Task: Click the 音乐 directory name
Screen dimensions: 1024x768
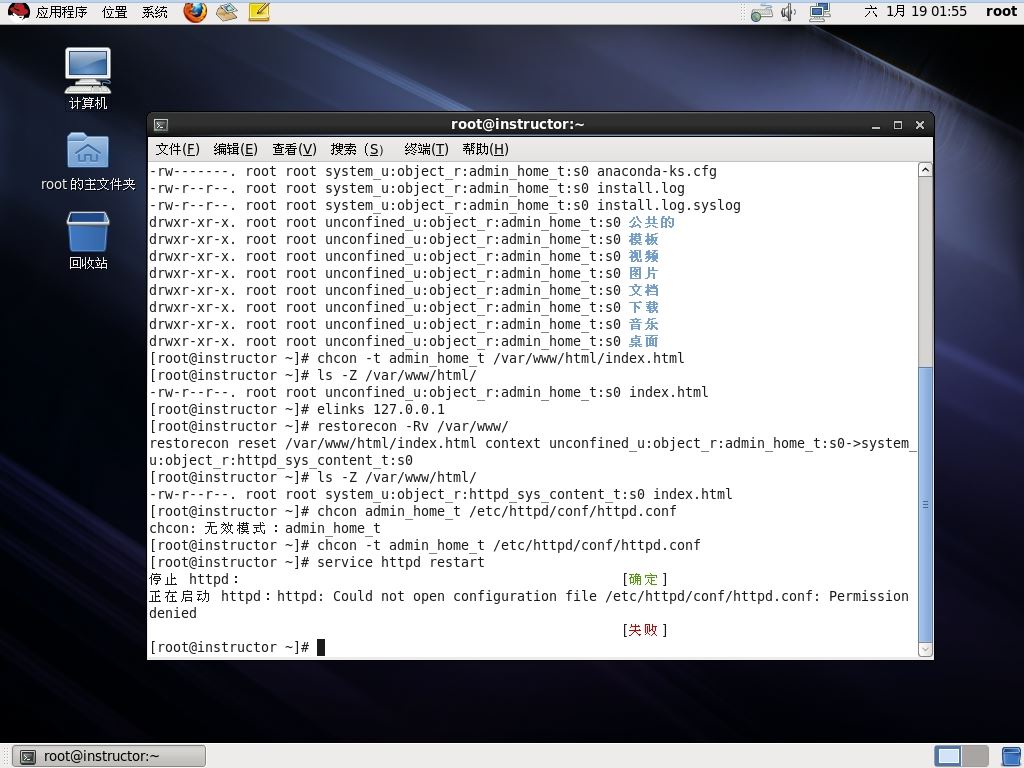Action: click(643, 324)
